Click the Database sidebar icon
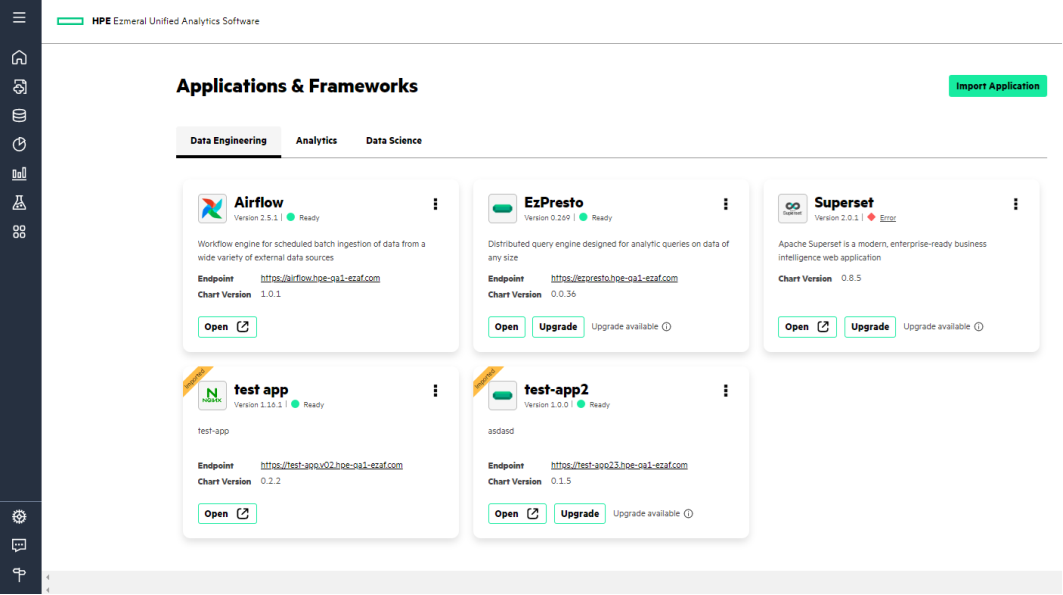Screen dimensions: 1063x595 [x=18, y=114]
